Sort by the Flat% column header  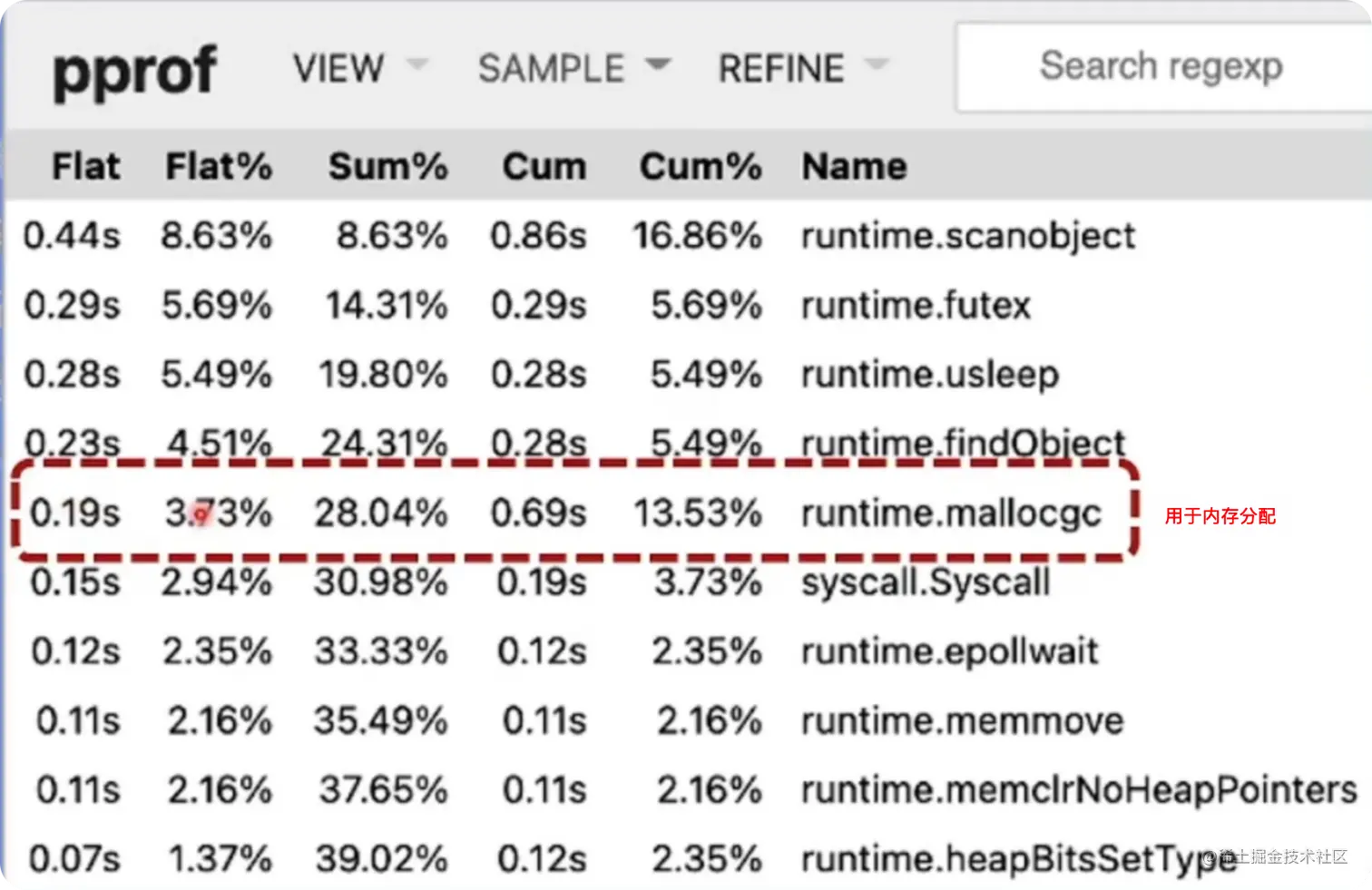coord(218,167)
